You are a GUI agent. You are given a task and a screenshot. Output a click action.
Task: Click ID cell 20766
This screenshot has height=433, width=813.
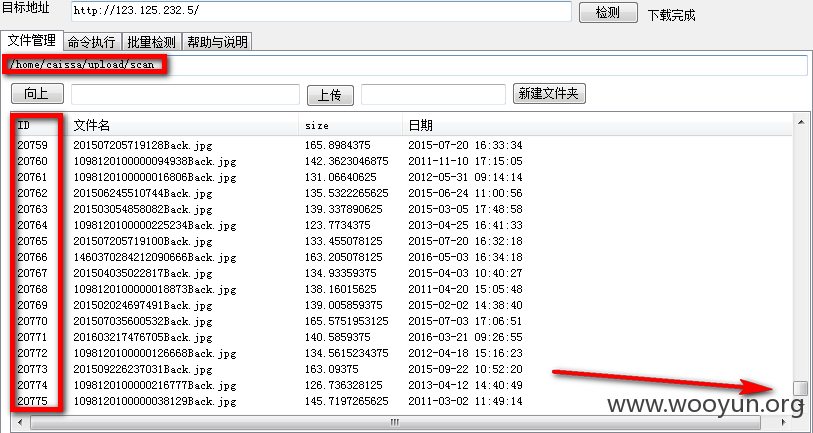(x=32, y=258)
